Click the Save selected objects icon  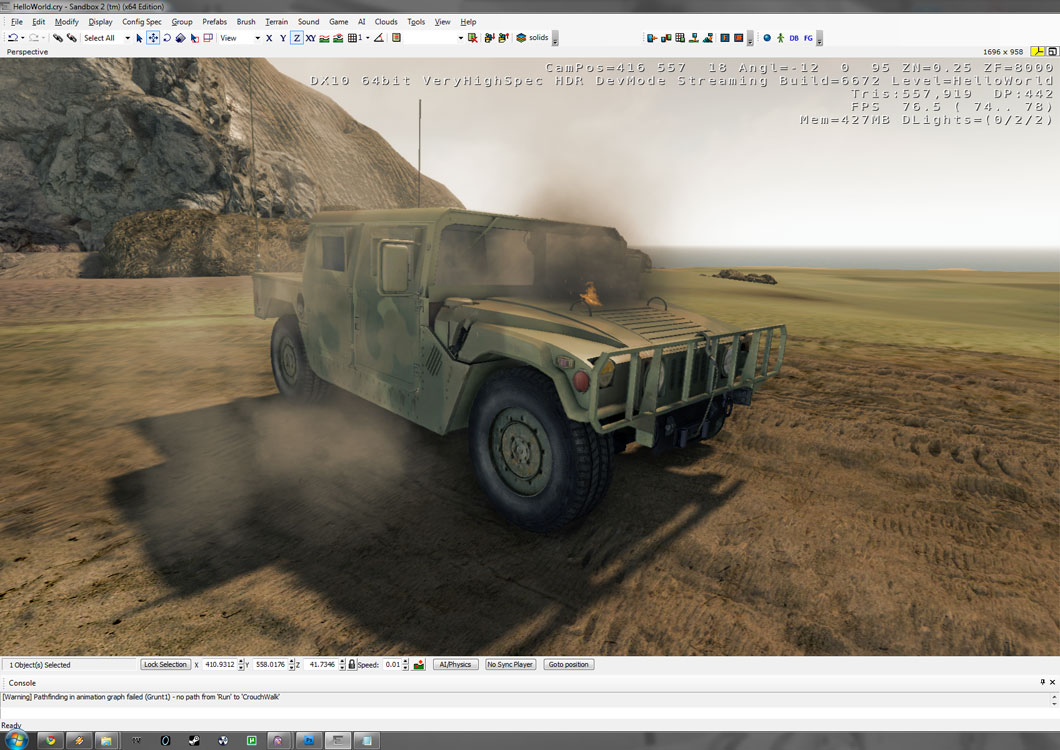489,38
